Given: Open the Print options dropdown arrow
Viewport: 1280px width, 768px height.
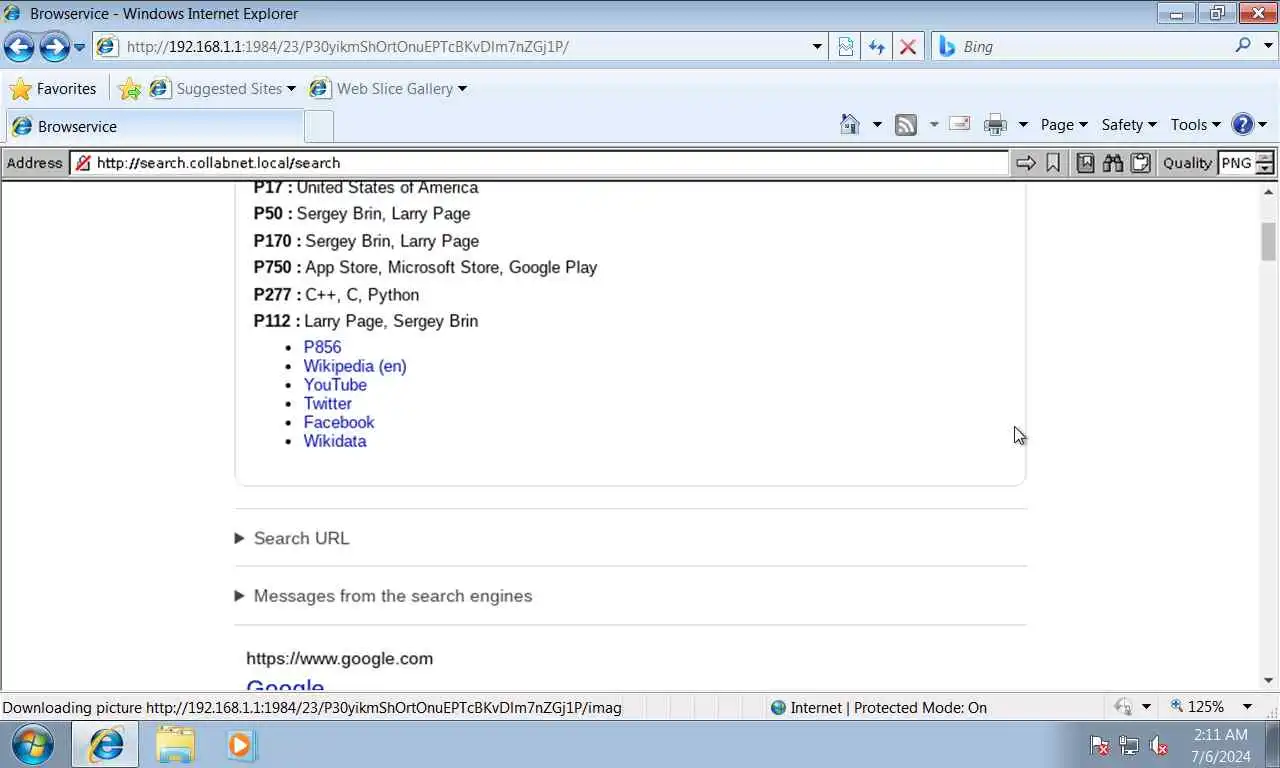Looking at the screenshot, I should (1023, 125).
